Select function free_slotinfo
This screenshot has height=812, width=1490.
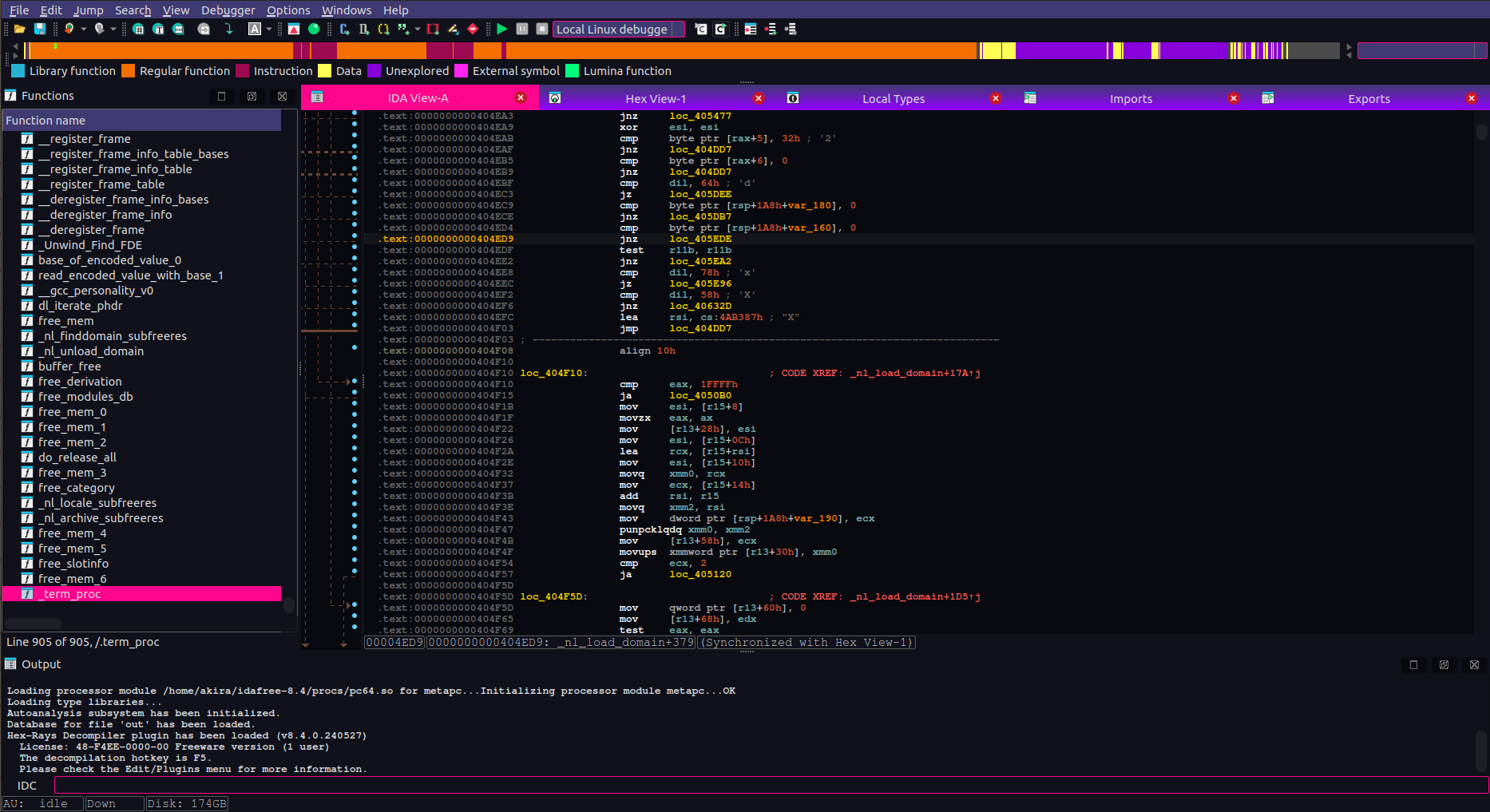click(x=141, y=564)
